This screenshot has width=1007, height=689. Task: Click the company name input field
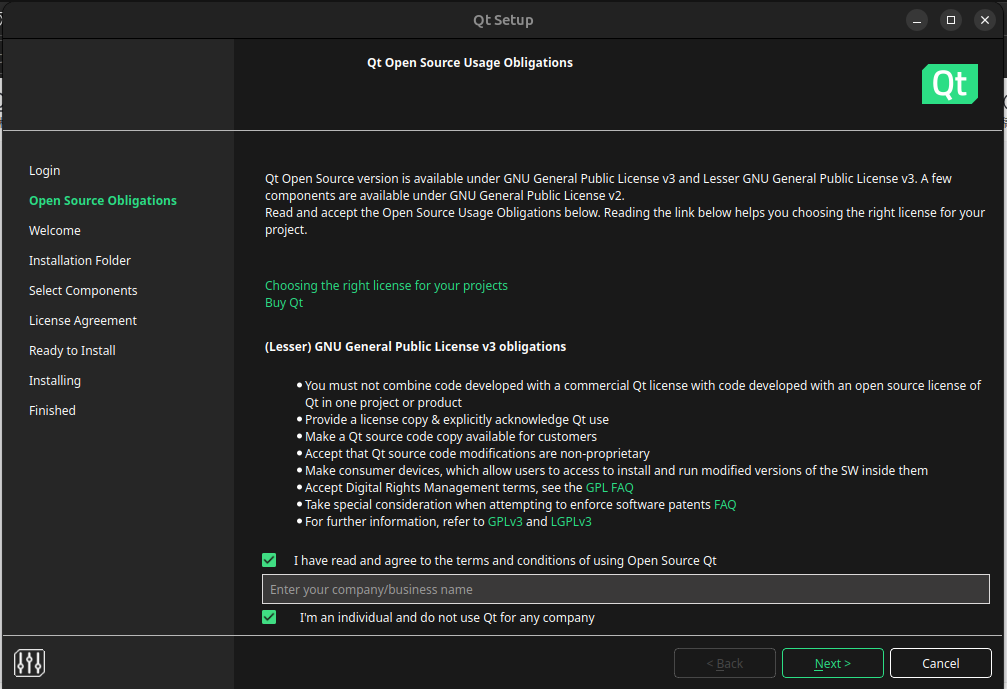[625, 589]
